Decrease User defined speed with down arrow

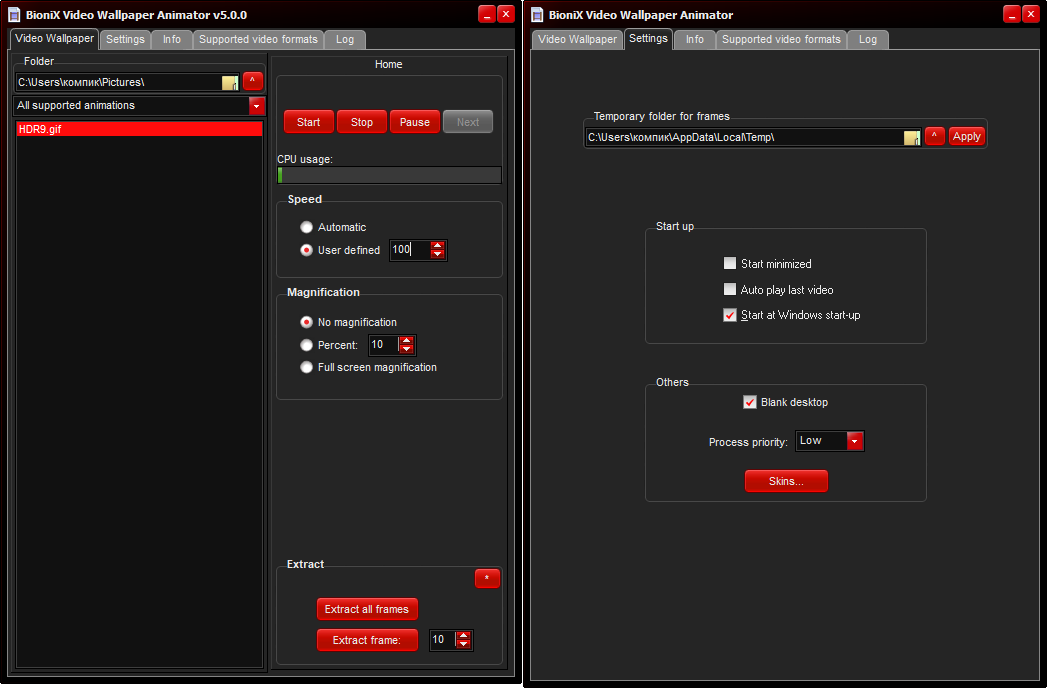coord(437,254)
